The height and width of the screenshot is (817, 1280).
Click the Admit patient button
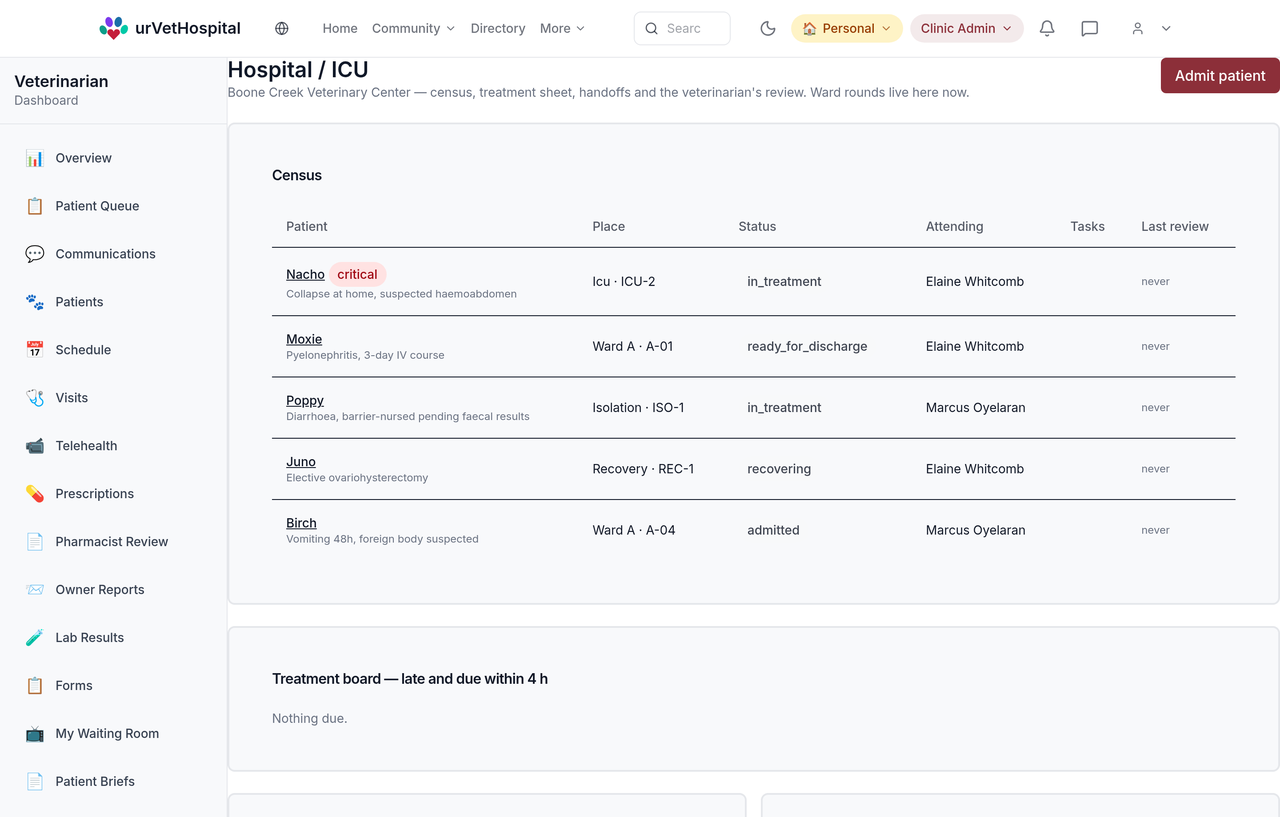(x=1220, y=75)
